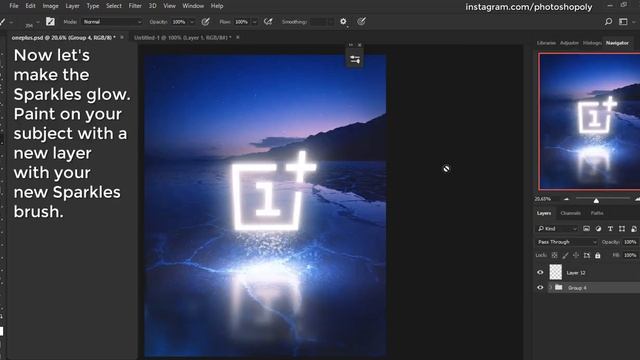The image size is (640, 360).
Task: Click the folder icon of Group 4
Action: (x=559, y=288)
